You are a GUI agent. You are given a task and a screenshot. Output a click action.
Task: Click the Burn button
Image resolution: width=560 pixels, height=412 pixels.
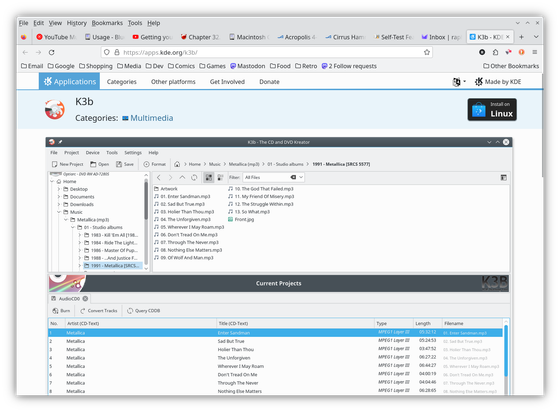61,311
